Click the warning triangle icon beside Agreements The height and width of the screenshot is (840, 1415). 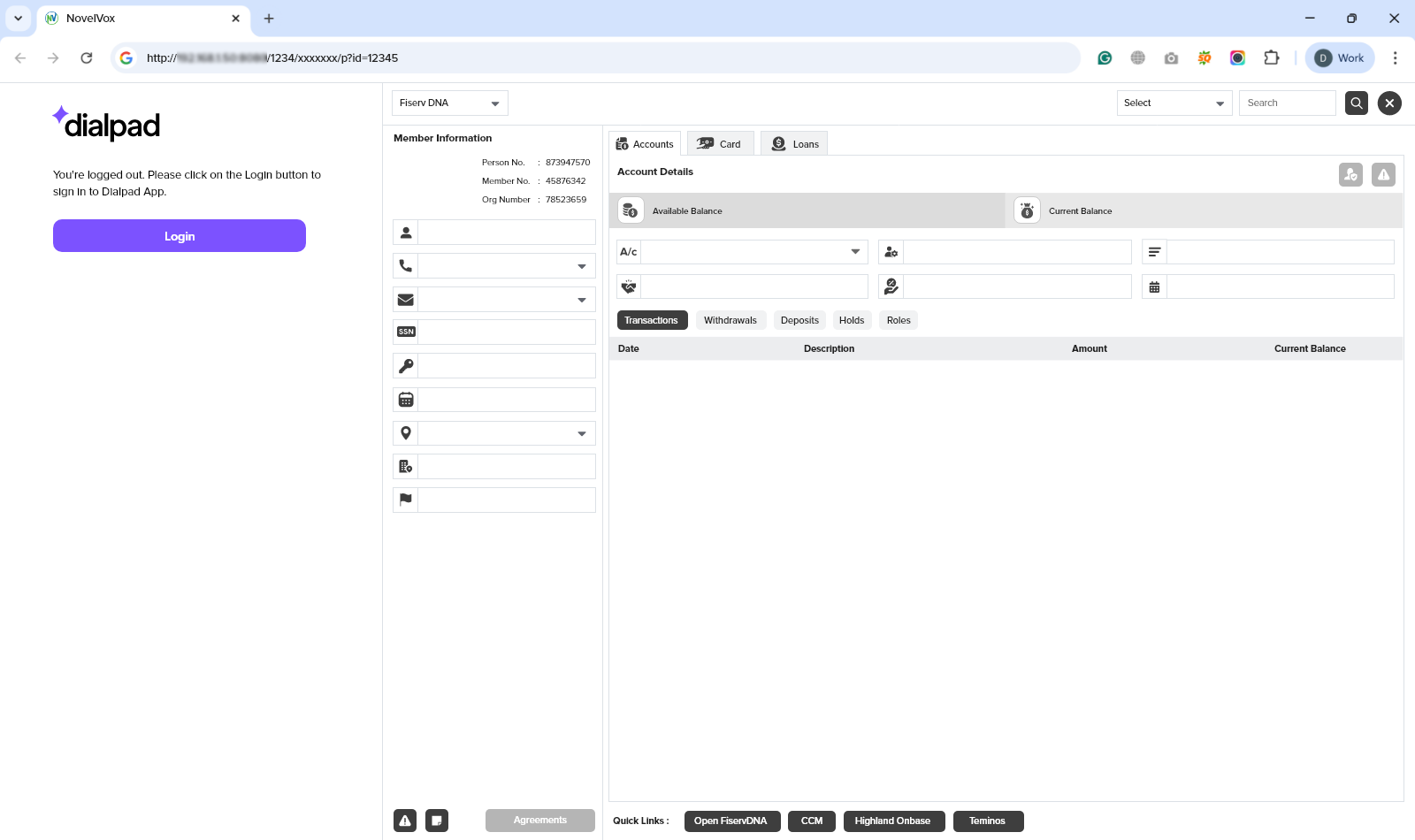click(x=405, y=821)
